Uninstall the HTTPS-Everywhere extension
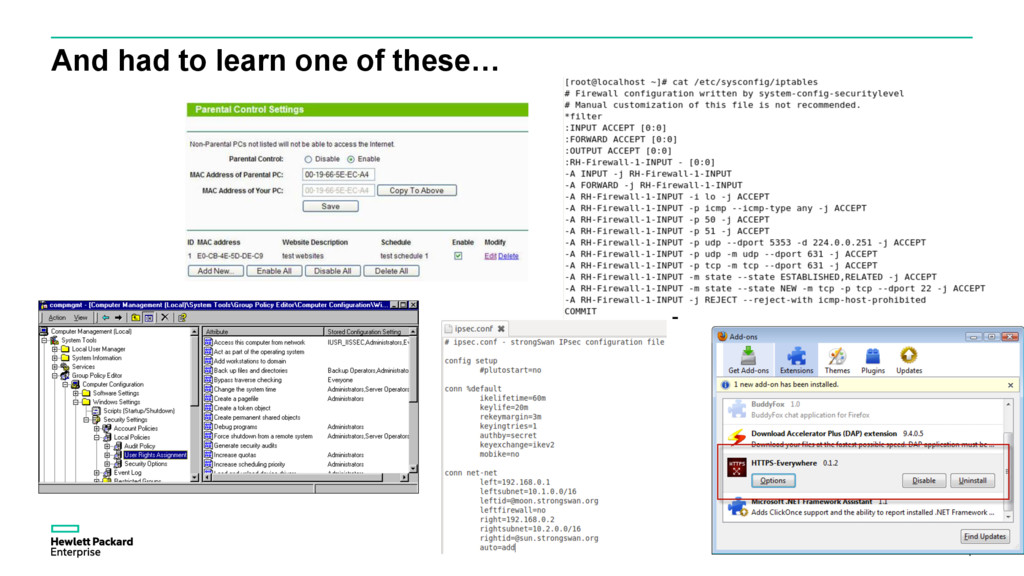The width and height of the screenshot is (1024, 576). (x=972, y=481)
